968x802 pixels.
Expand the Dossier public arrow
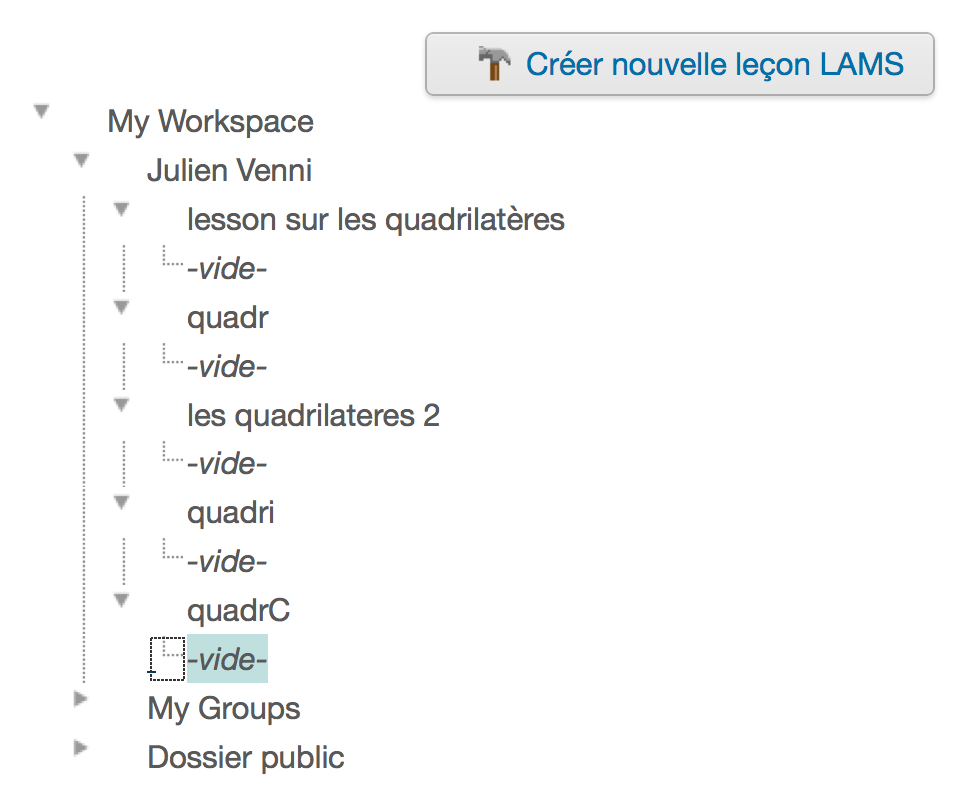pos(80,748)
